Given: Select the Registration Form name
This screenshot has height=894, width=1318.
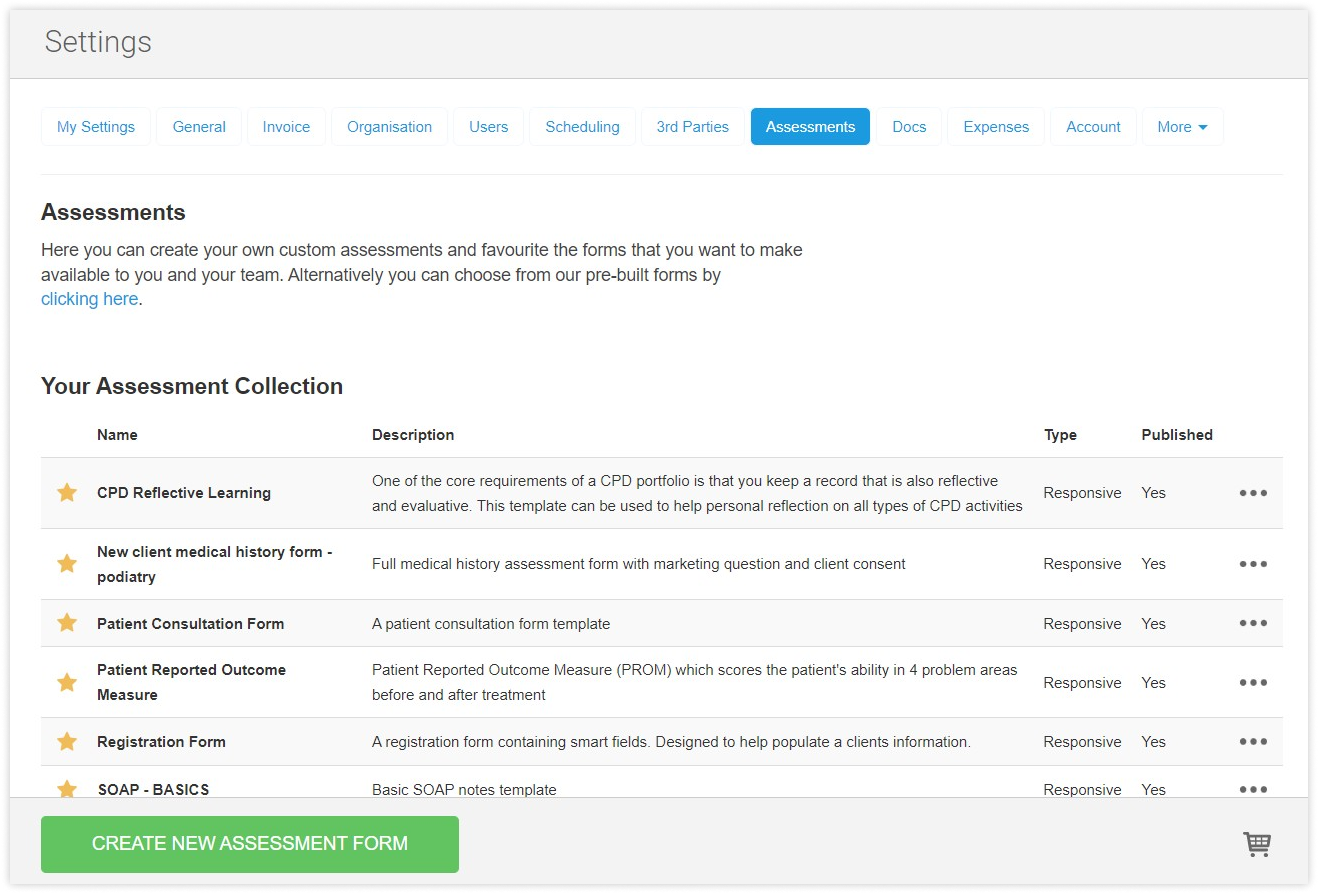Looking at the screenshot, I should click(x=161, y=742).
